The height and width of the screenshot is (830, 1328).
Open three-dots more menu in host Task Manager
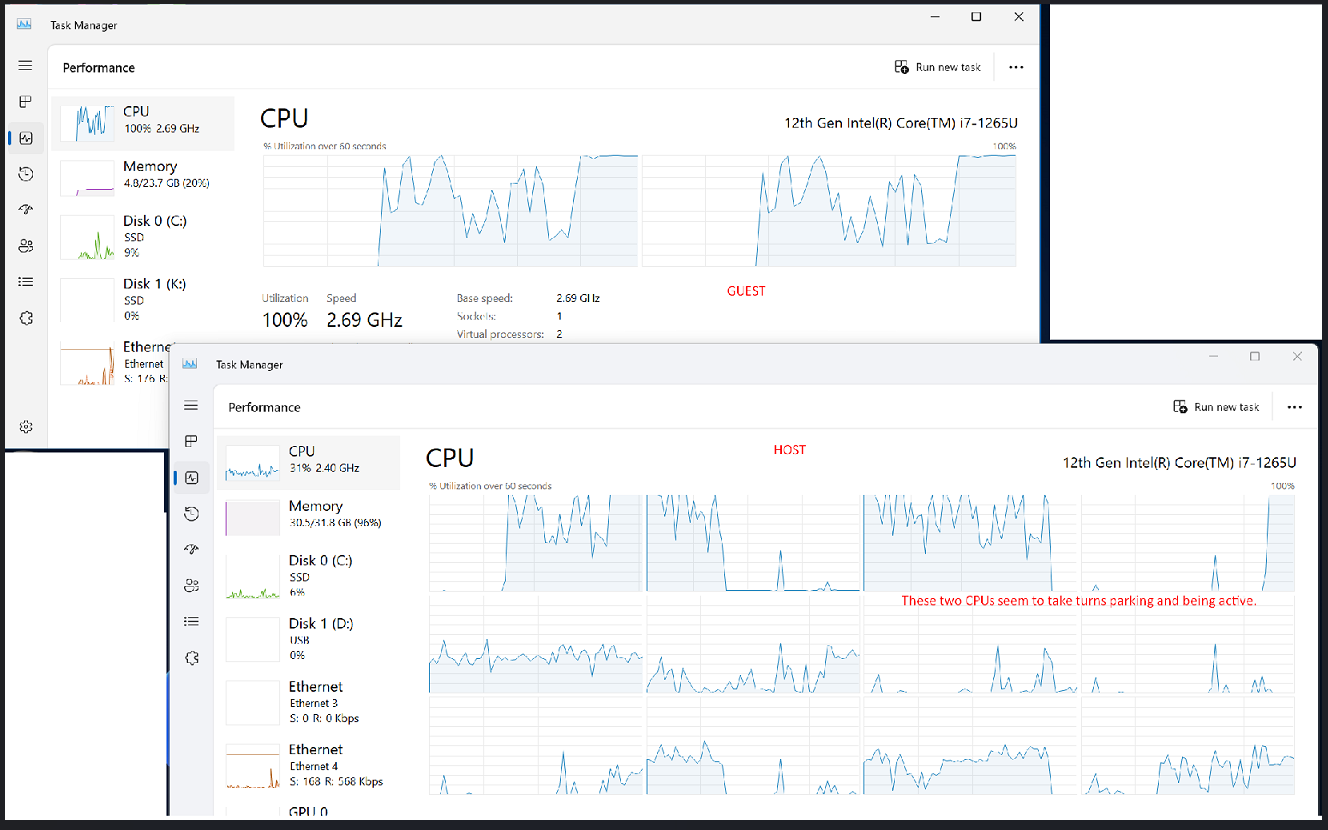1295,407
